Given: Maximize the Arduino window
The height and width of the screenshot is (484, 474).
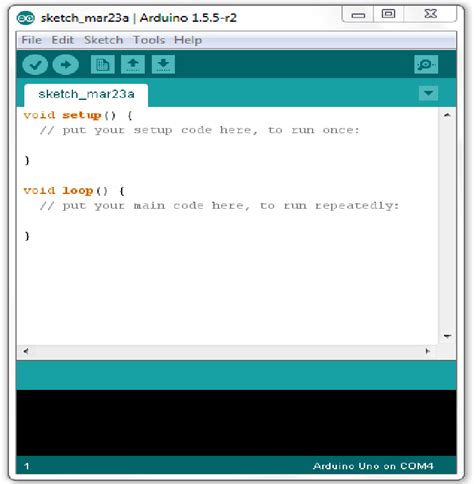Looking at the screenshot, I should [388, 14].
